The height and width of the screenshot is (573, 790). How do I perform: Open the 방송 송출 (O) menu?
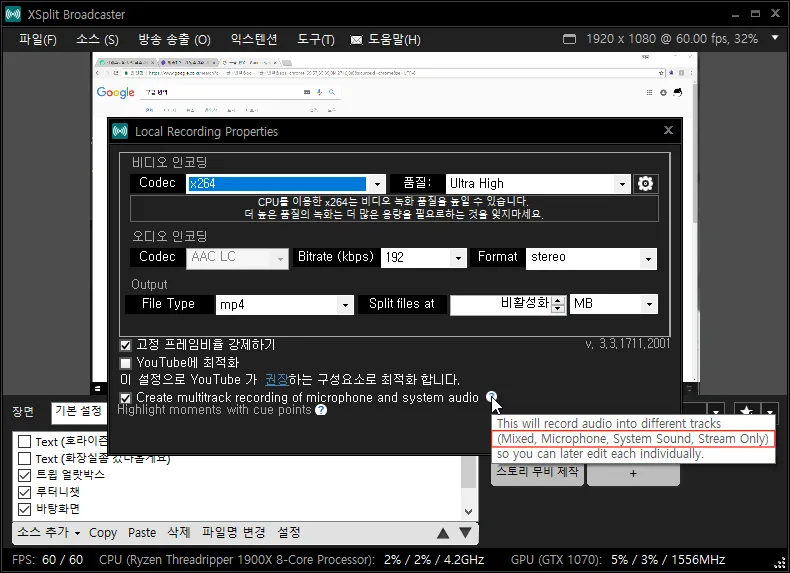[x=174, y=39]
